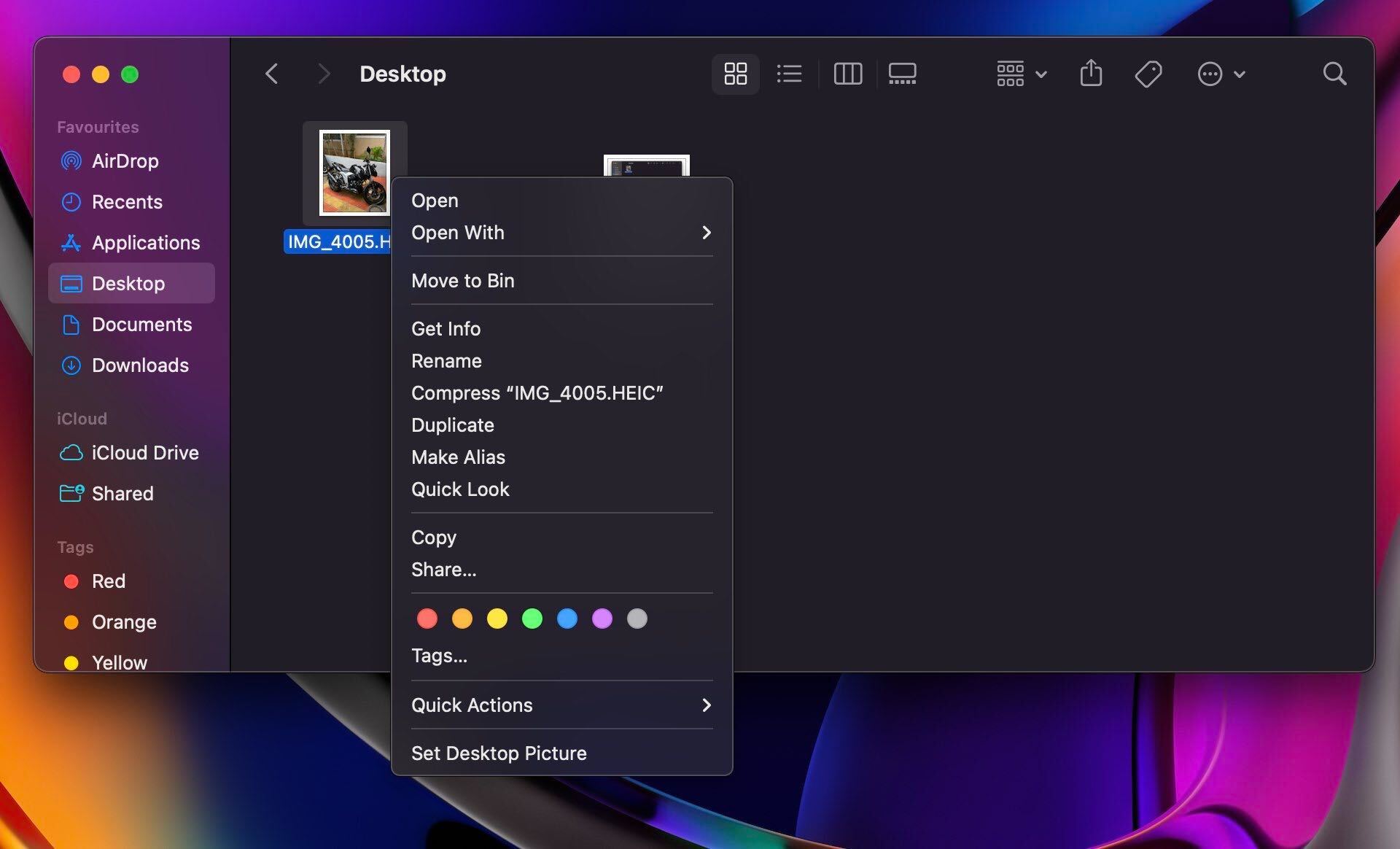Apply the yellow tag color dot
The width and height of the screenshot is (1400, 849).
[497, 619]
